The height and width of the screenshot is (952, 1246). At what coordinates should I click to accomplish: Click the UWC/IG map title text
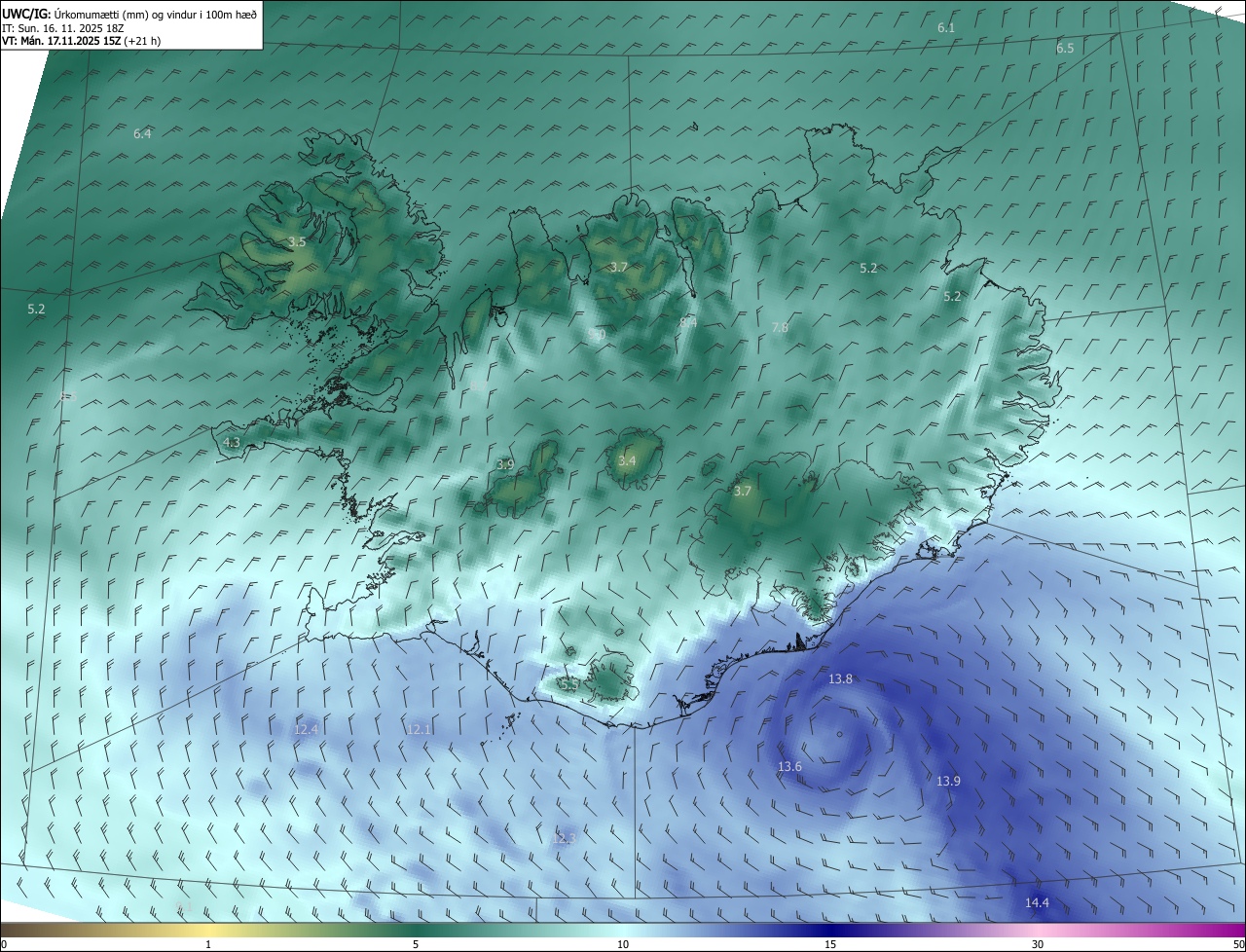[129, 14]
